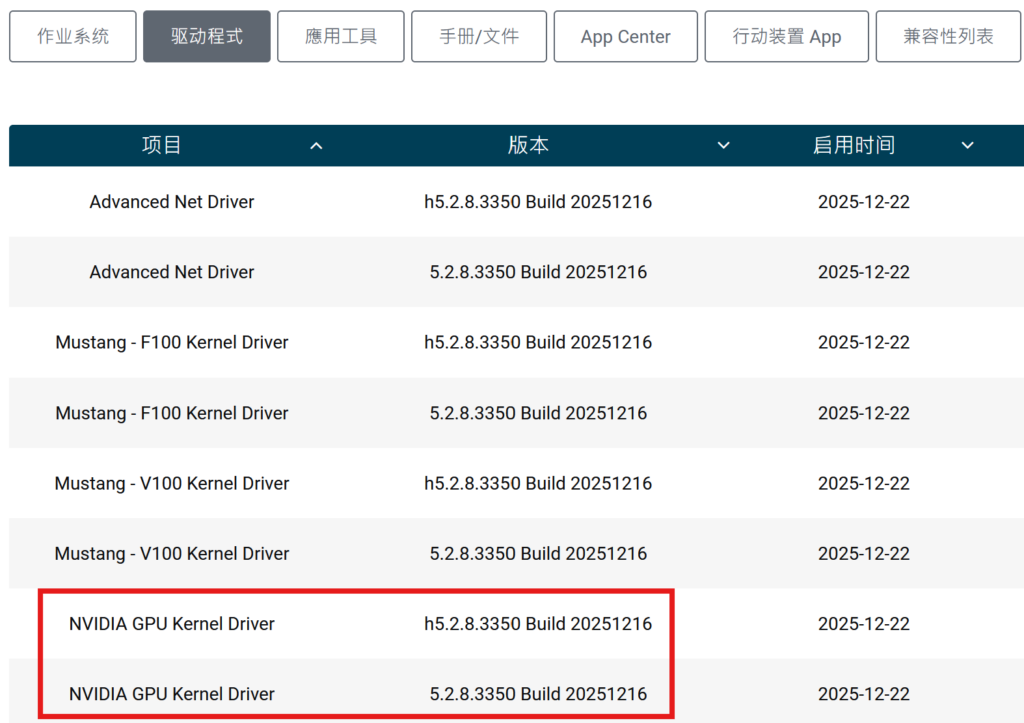Viewport: 1024px width, 723px height.
Task: Open the App Center tab
Action: pos(625,37)
